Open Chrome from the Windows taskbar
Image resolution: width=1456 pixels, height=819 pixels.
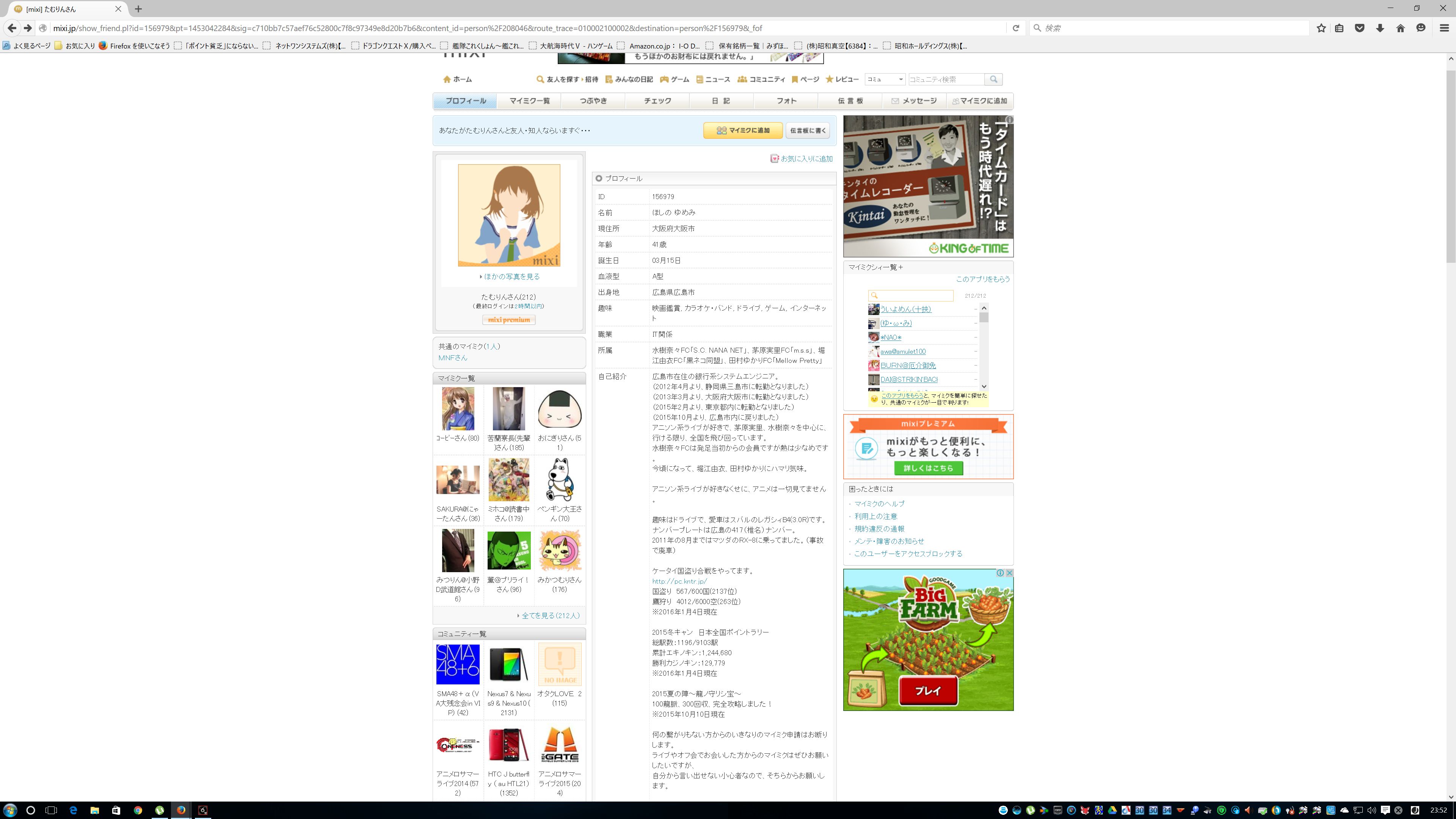coord(137,810)
